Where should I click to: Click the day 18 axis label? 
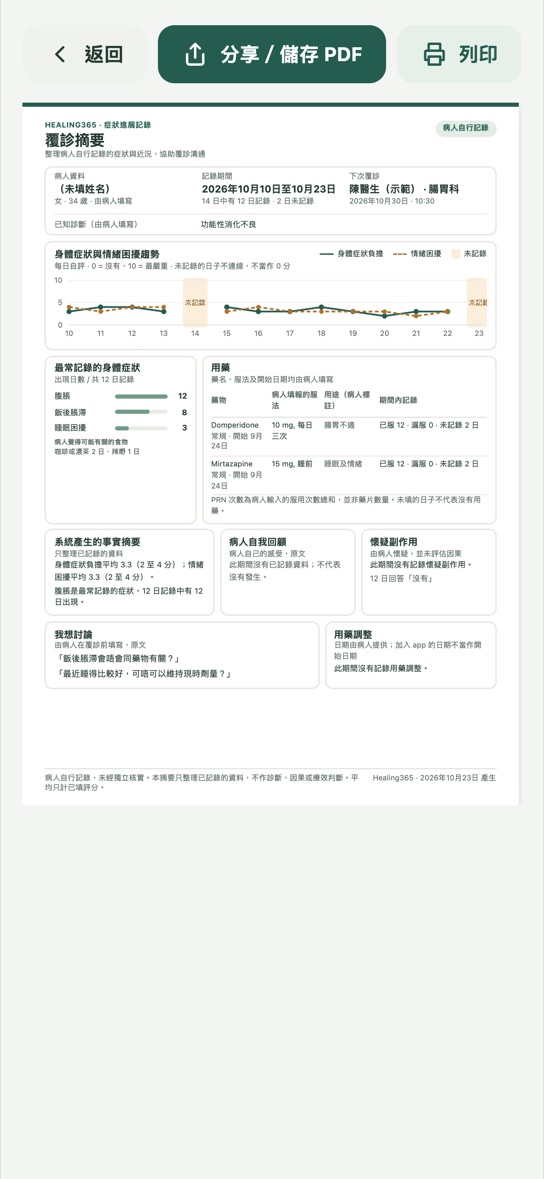pyautogui.click(x=321, y=333)
